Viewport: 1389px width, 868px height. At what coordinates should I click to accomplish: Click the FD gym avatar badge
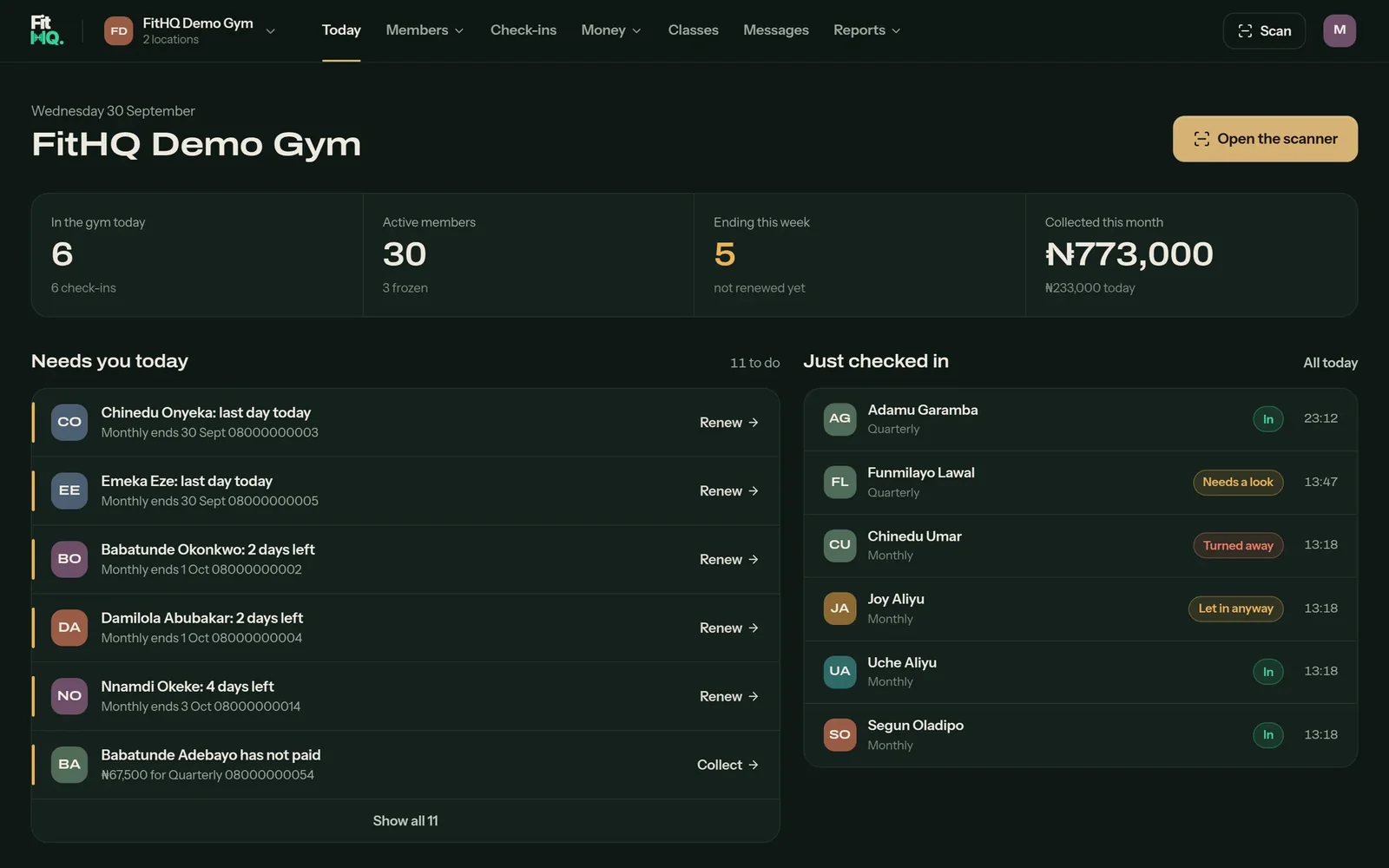point(119,30)
